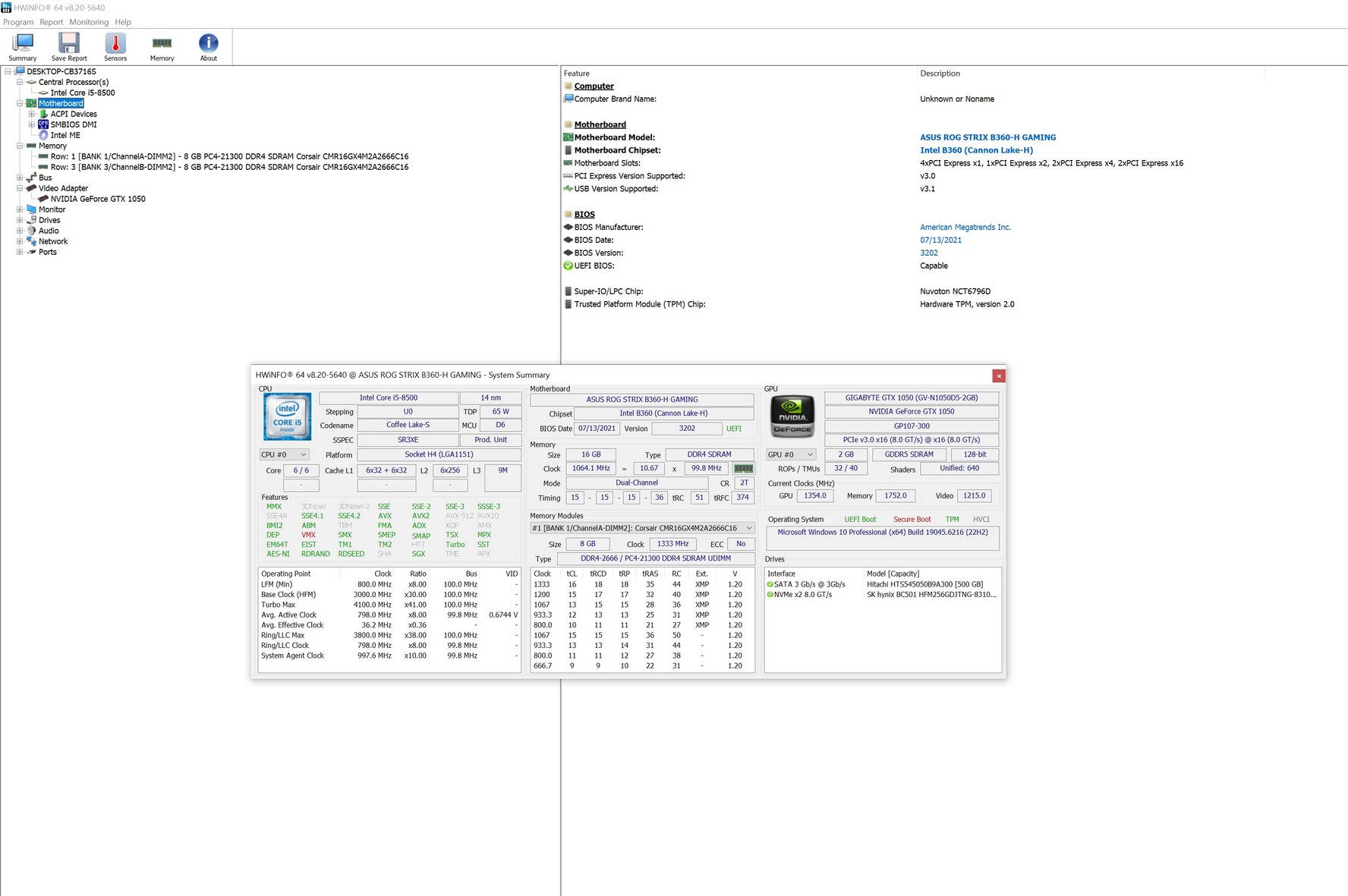Click the SMBIOS DMI icon
This screenshot has width=1348, height=896.
(x=43, y=124)
